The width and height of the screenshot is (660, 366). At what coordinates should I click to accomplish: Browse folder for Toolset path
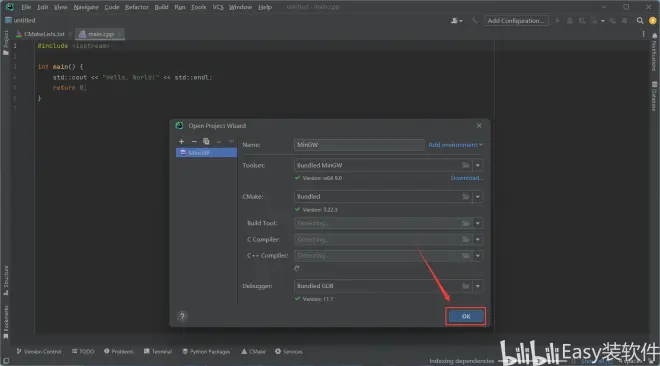(x=466, y=165)
